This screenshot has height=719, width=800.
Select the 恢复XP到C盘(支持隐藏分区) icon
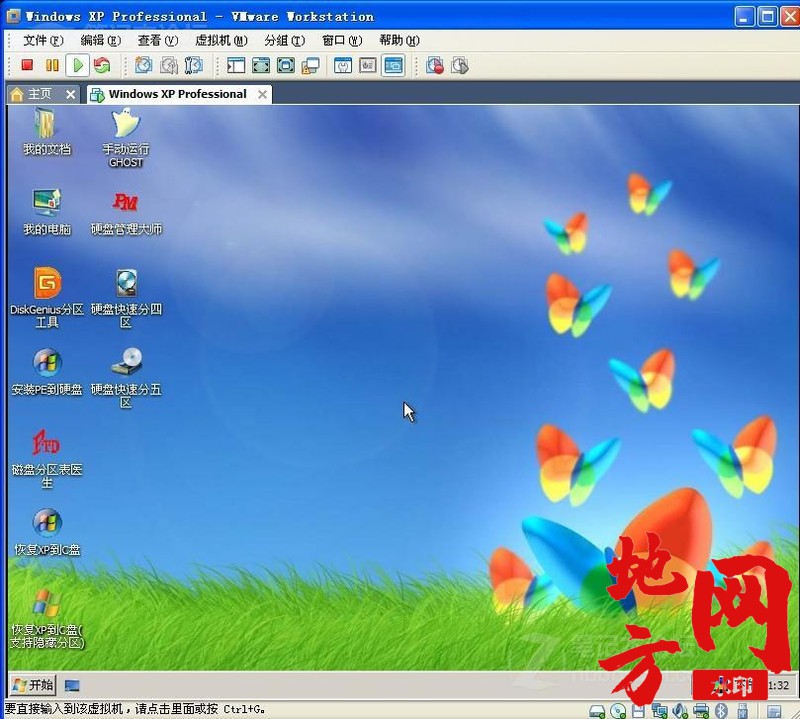pos(46,618)
